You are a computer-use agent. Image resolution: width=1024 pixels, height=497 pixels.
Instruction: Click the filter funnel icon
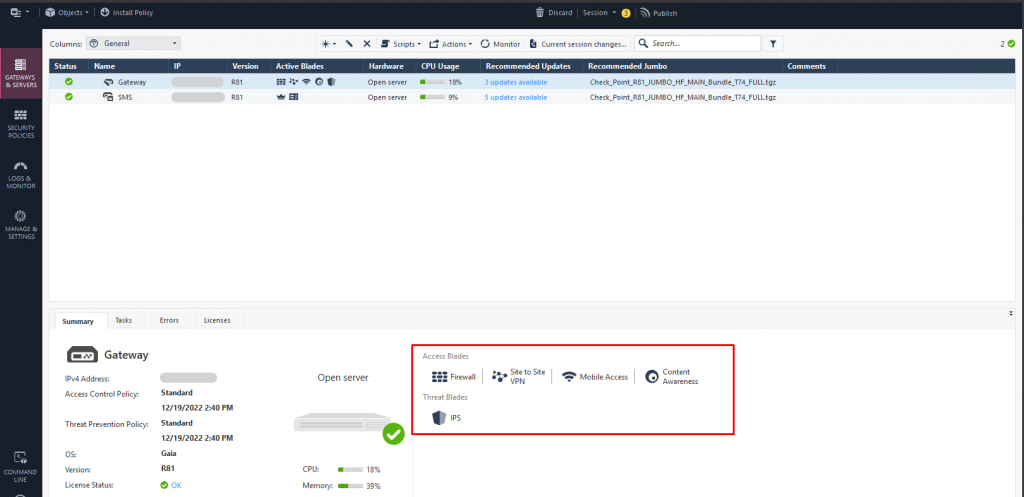coord(773,44)
